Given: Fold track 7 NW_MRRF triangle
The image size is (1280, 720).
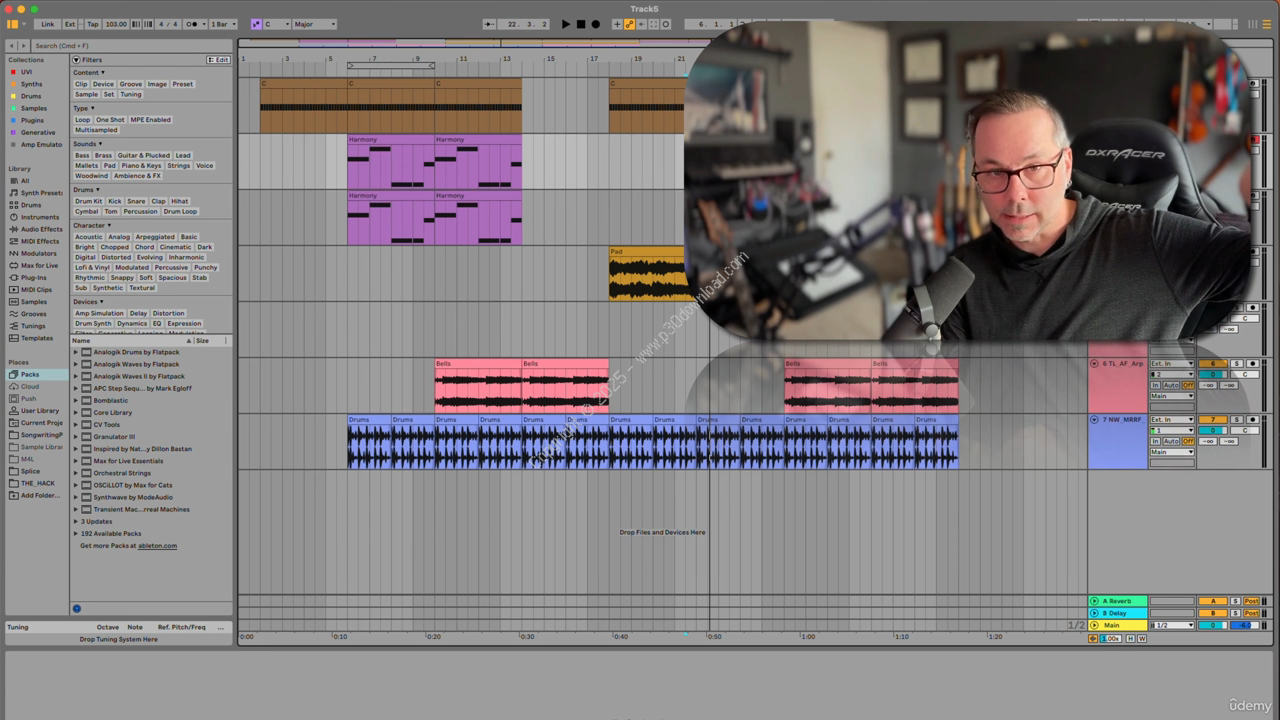Looking at the screenshot, I should 1094,420.
